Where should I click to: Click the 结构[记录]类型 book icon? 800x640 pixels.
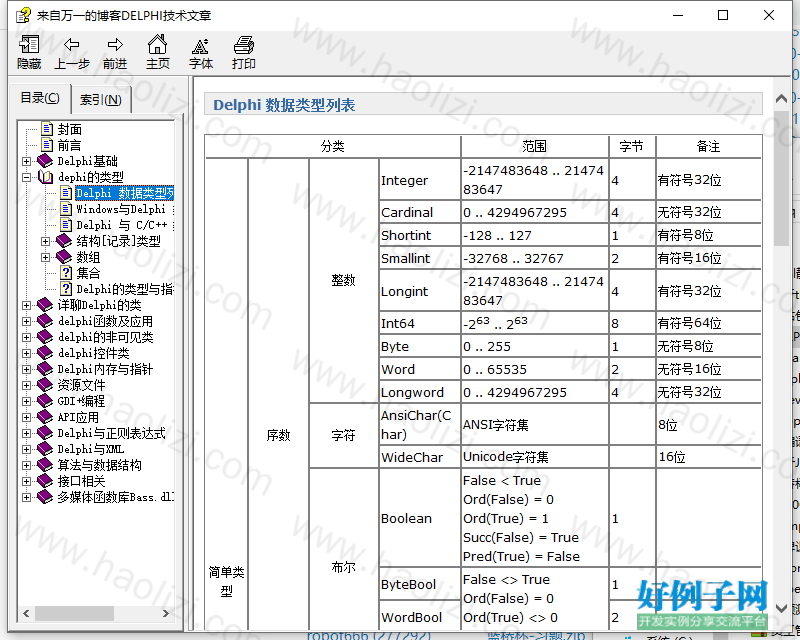coord(64,241)
